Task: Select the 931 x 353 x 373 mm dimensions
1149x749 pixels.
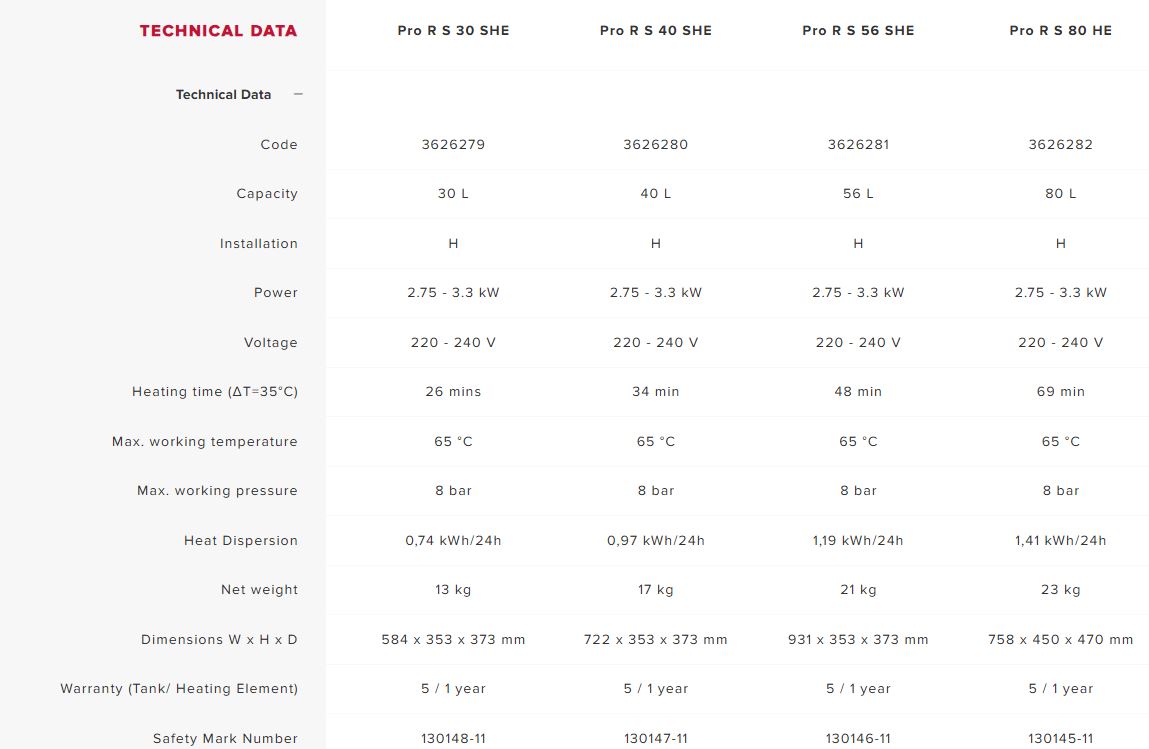Action: pos(858,640)
